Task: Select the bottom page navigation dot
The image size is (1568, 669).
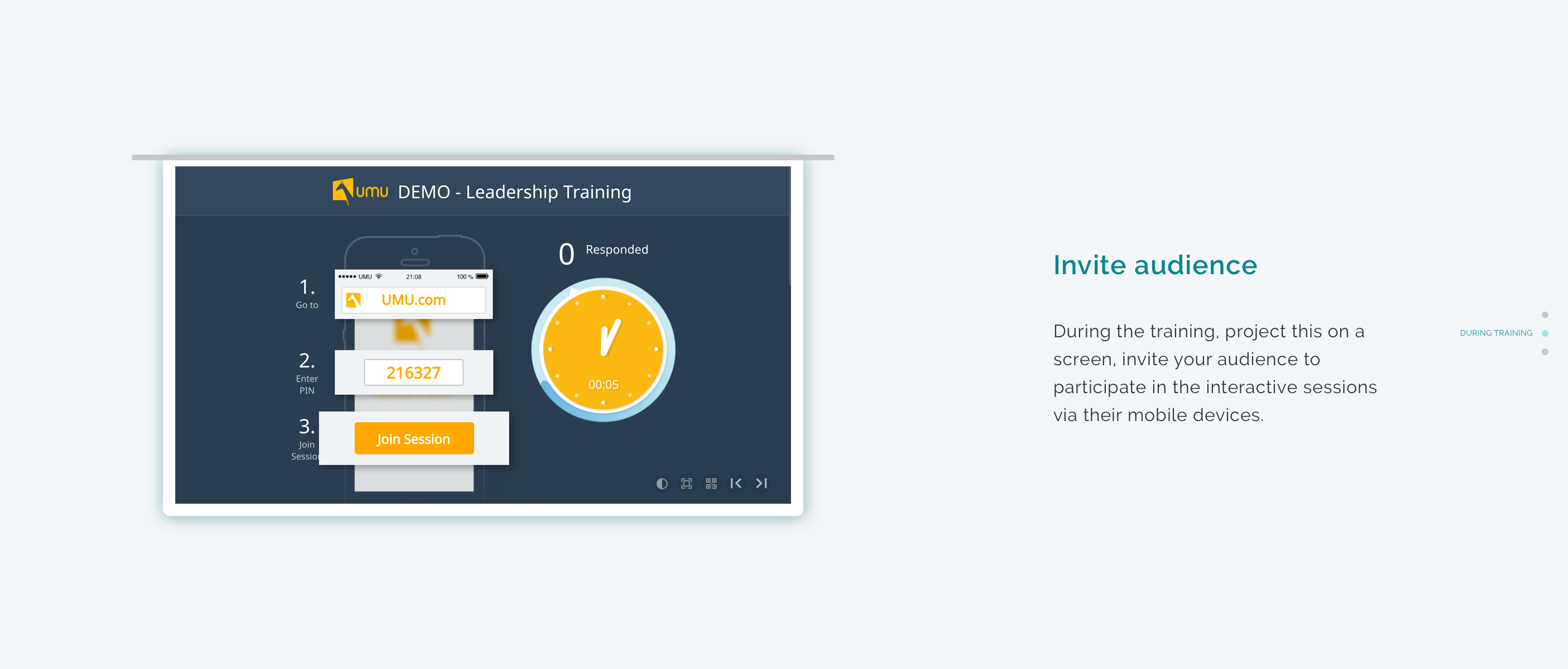Action: pos(1545,352)
